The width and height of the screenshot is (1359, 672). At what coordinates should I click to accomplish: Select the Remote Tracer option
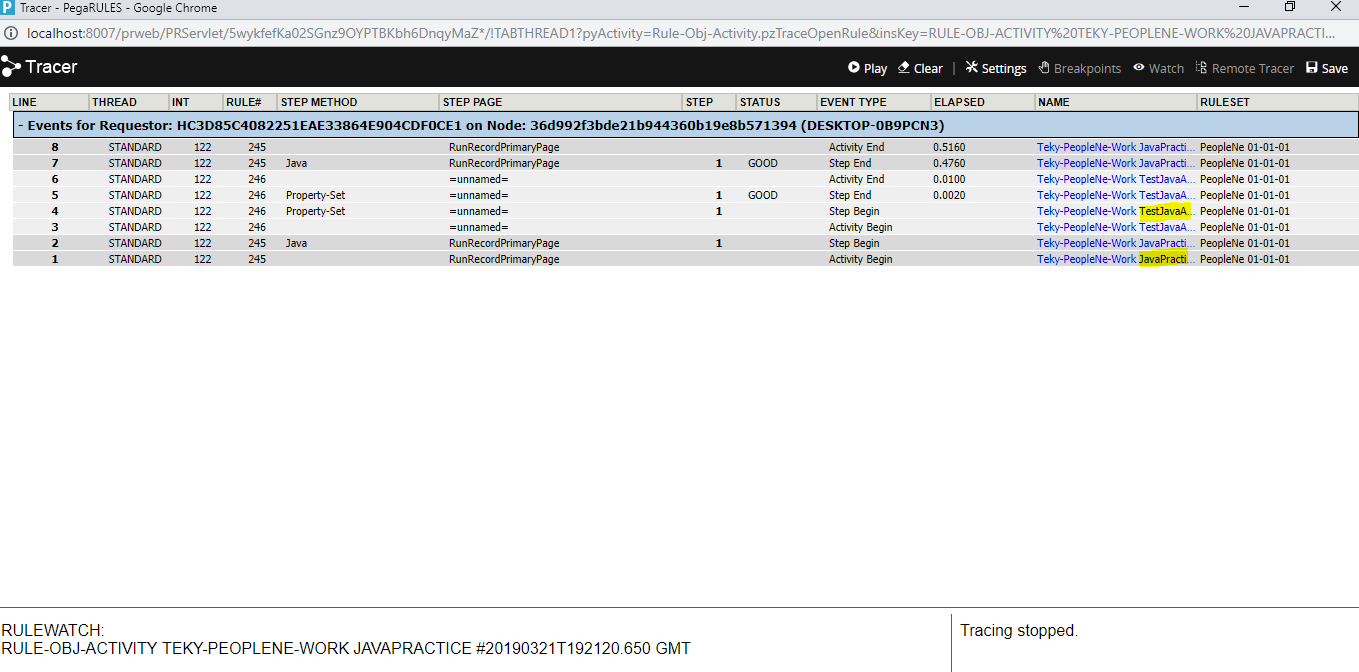[1244, 68]
